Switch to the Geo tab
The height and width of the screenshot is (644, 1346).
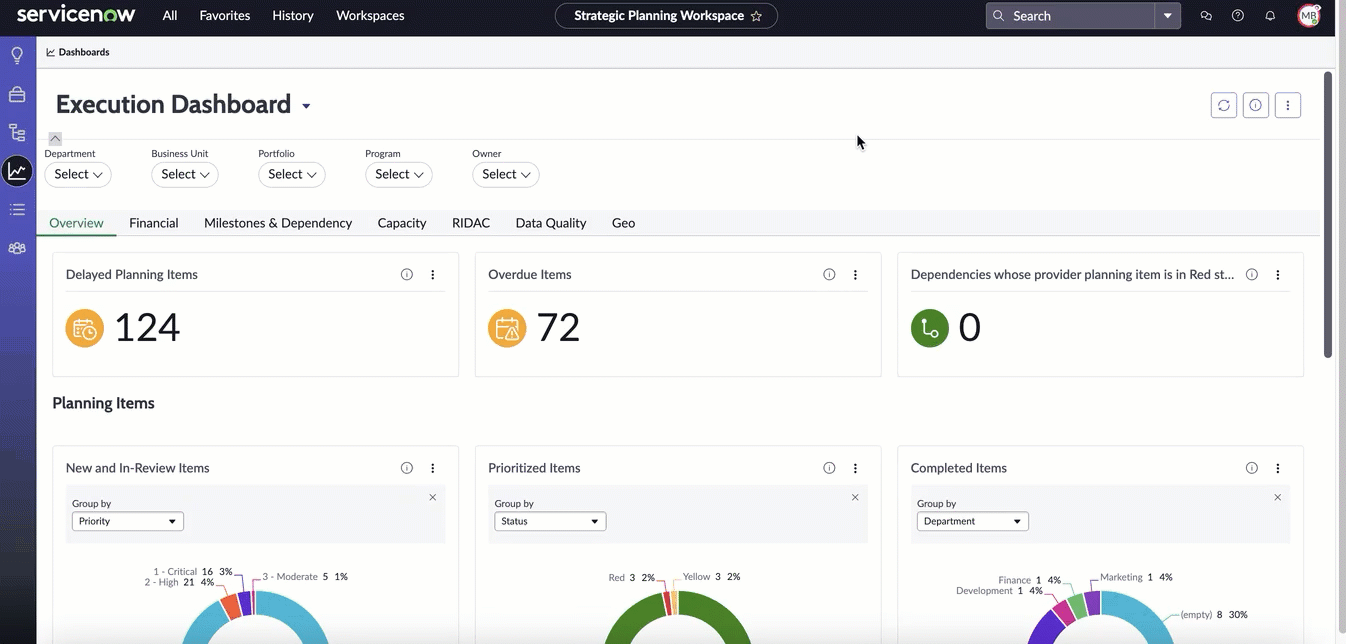[x=624, y=223]
